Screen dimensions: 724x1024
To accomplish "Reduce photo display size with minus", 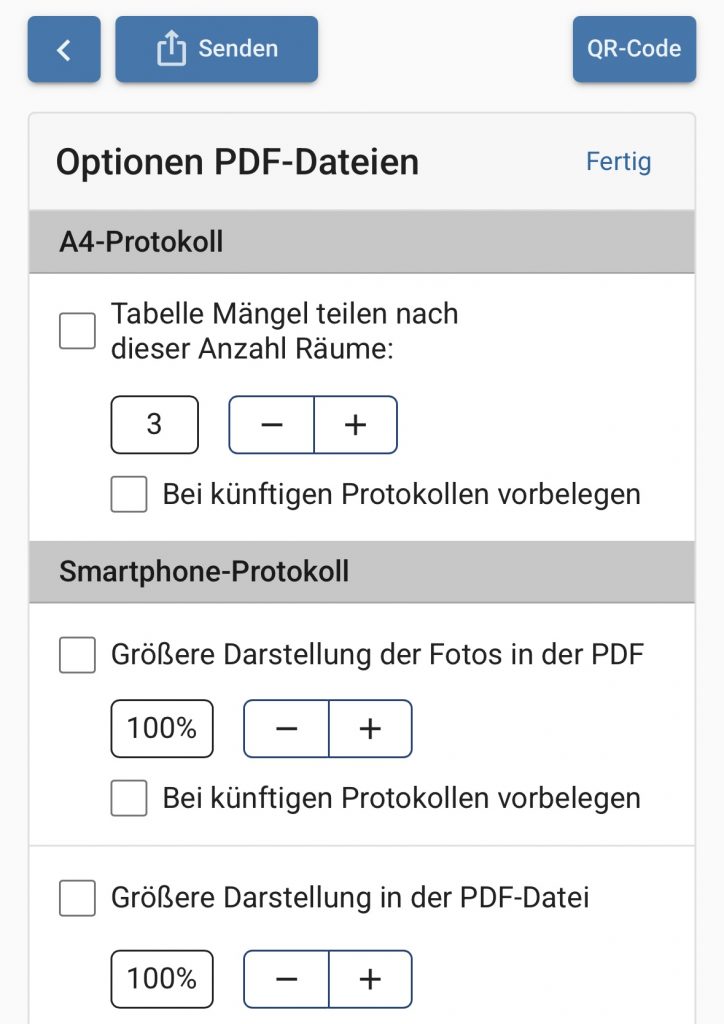I will click(x=286, y=728).
